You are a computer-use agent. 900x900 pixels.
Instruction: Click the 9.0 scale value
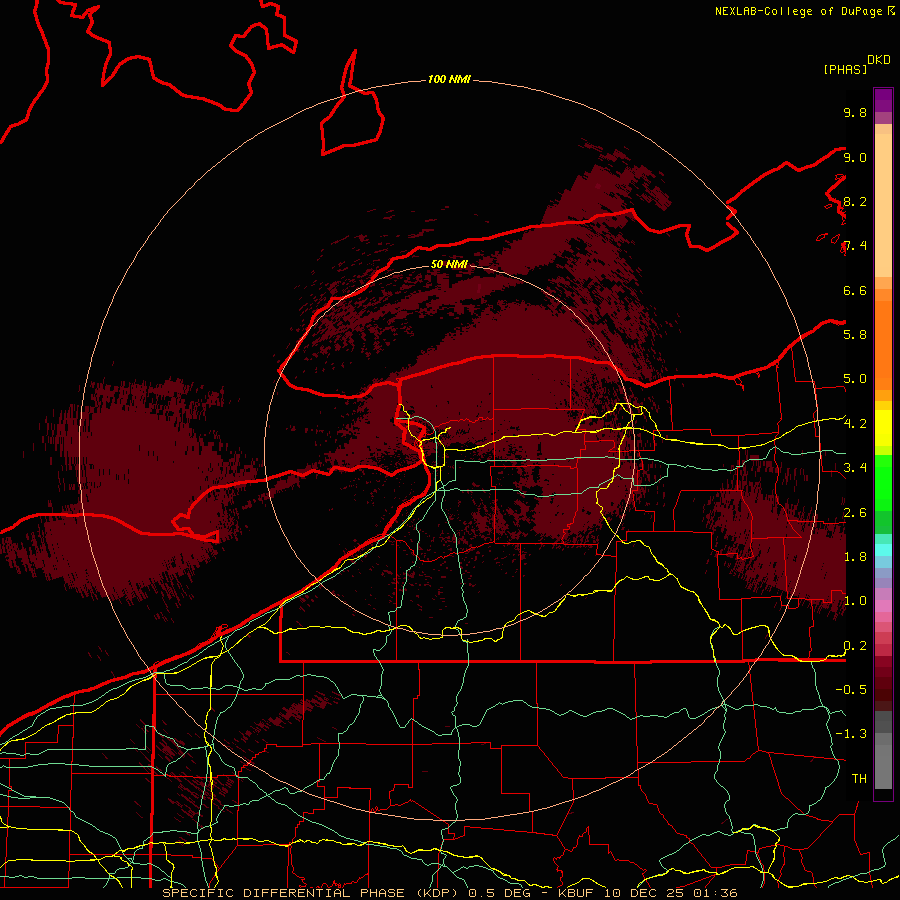pos(855,157)
